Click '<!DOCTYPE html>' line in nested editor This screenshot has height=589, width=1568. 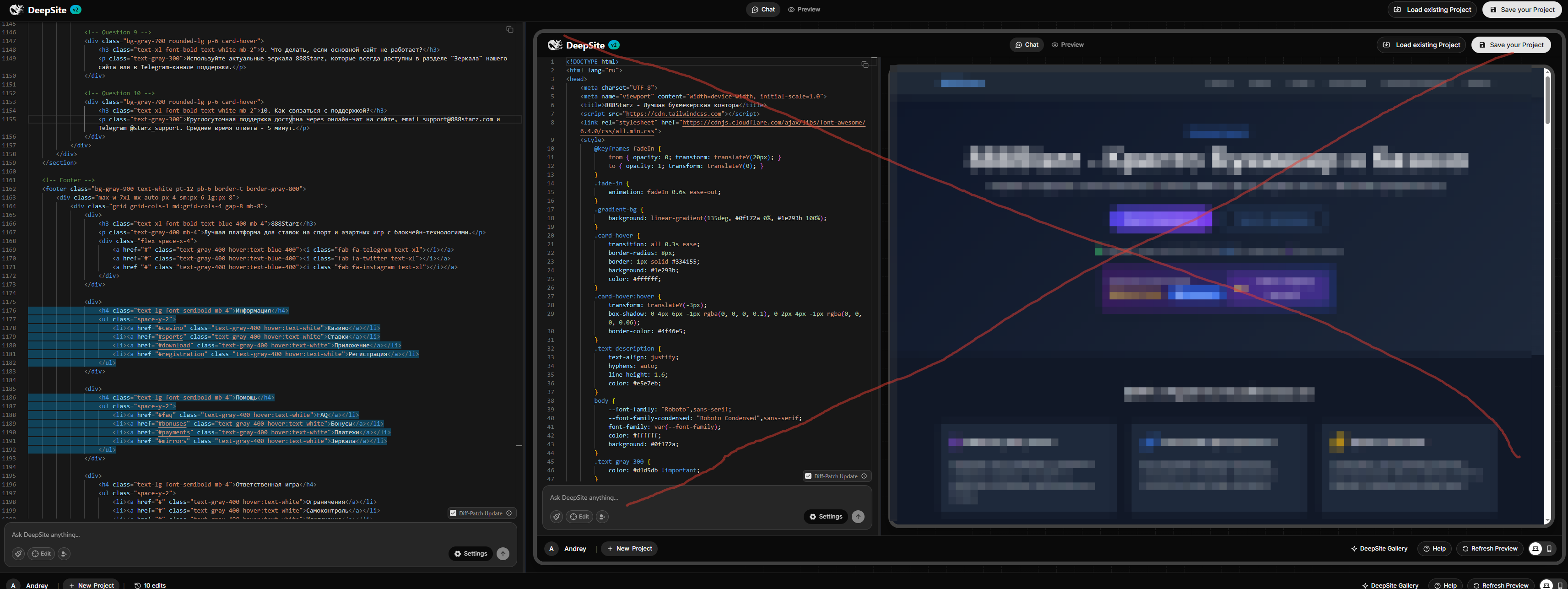[592, 61]
